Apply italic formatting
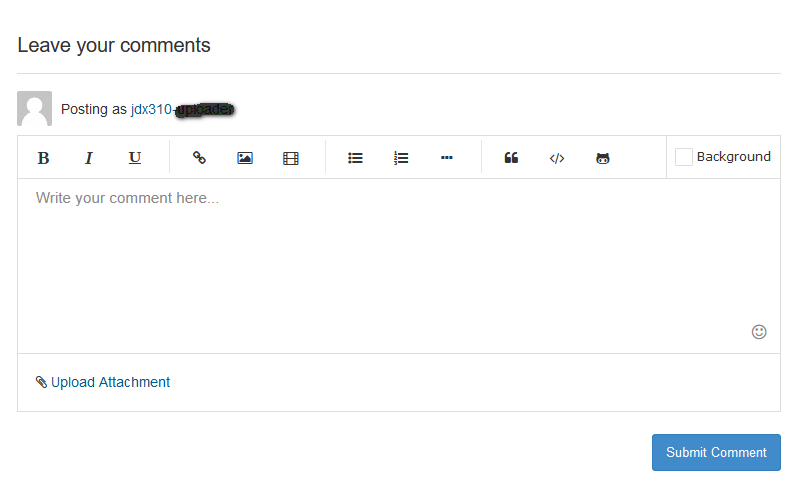The height and width of the screenshot is (480, 789). (x=89, y=158)
